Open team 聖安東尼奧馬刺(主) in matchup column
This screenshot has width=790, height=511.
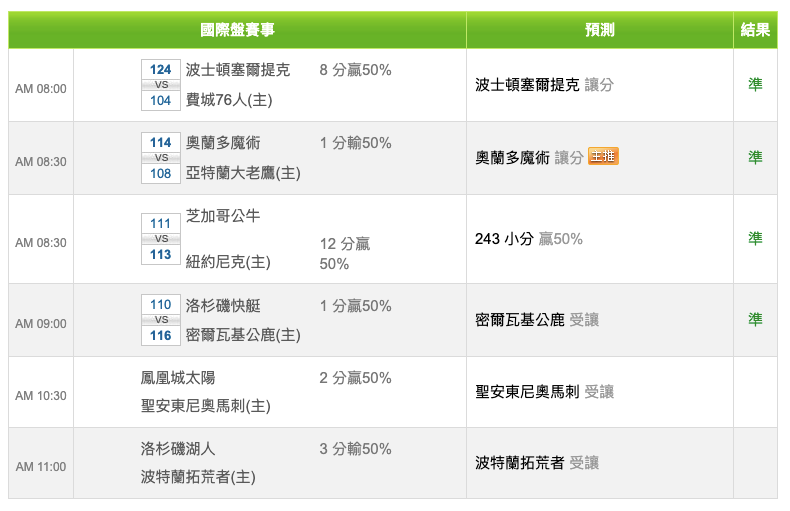[206, 406]
